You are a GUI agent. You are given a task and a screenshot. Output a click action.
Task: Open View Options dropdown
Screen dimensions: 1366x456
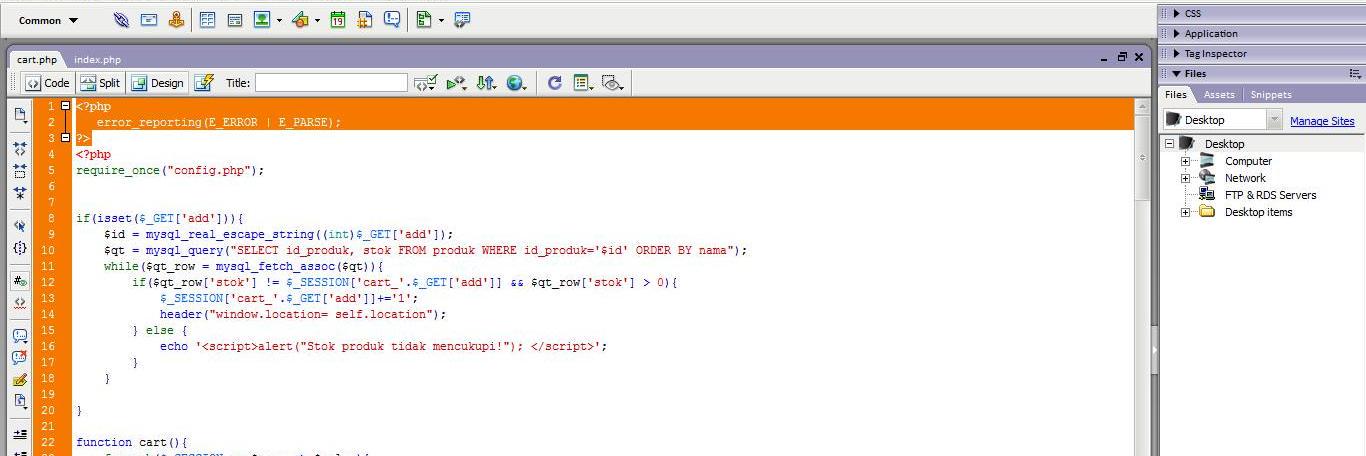[x=584, y=83]
